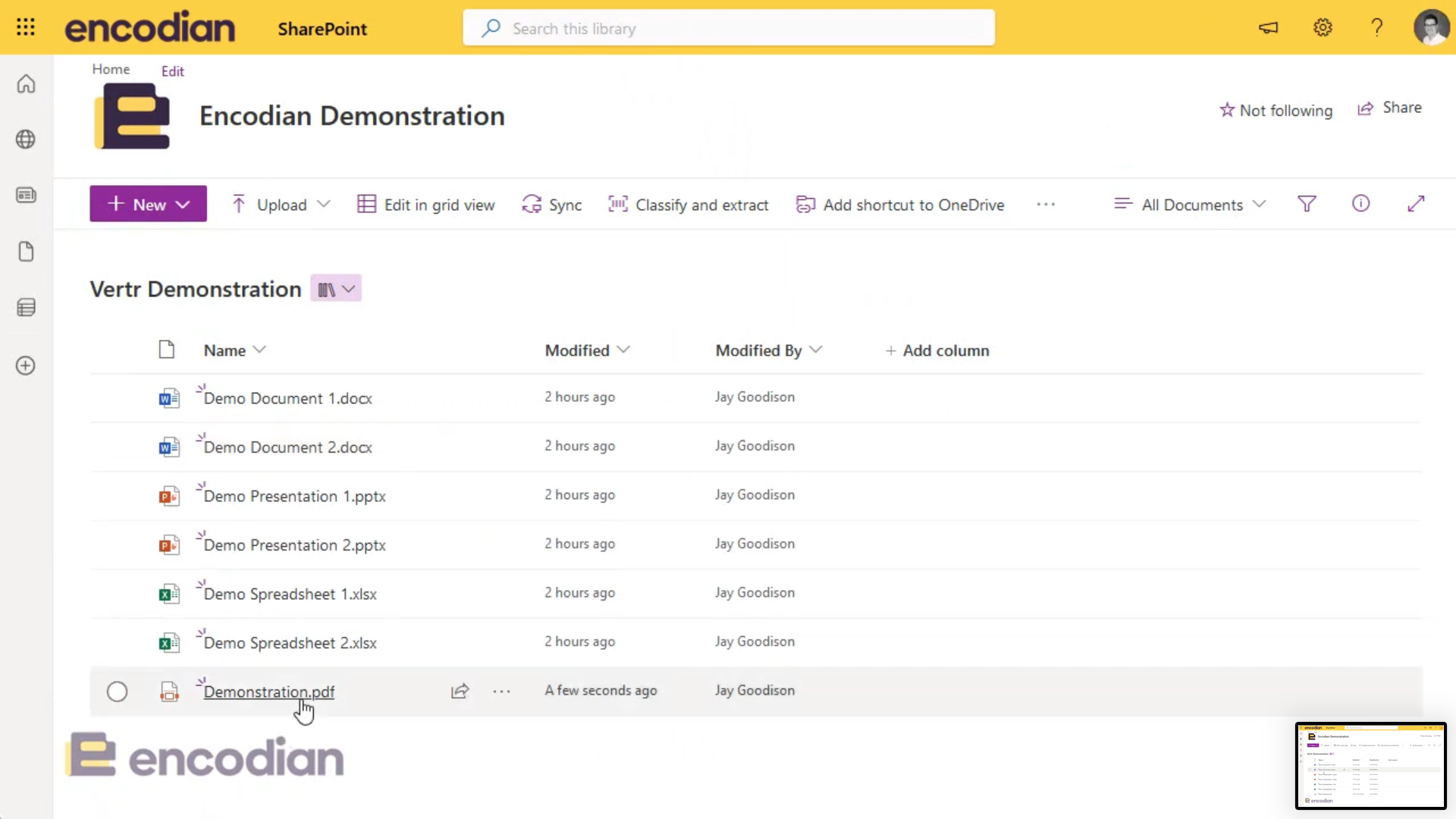
Task: Expand content with the full-screen arrow icon
Action: click(x=1416, y=204)
